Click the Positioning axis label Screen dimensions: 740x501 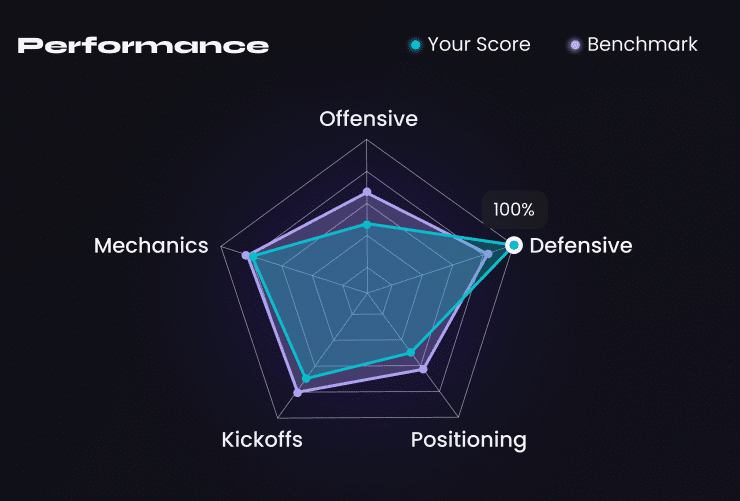point(469,441)
